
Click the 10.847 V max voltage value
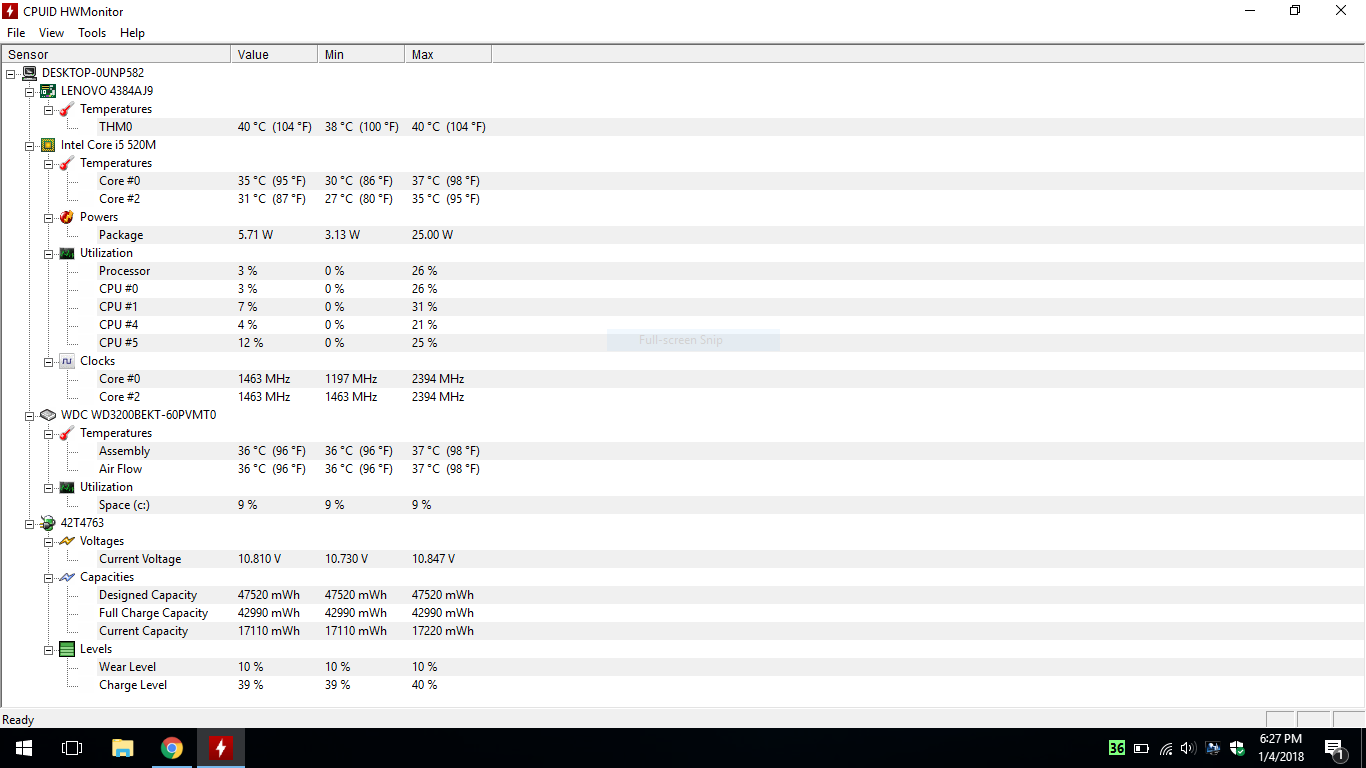coord(433,559)
